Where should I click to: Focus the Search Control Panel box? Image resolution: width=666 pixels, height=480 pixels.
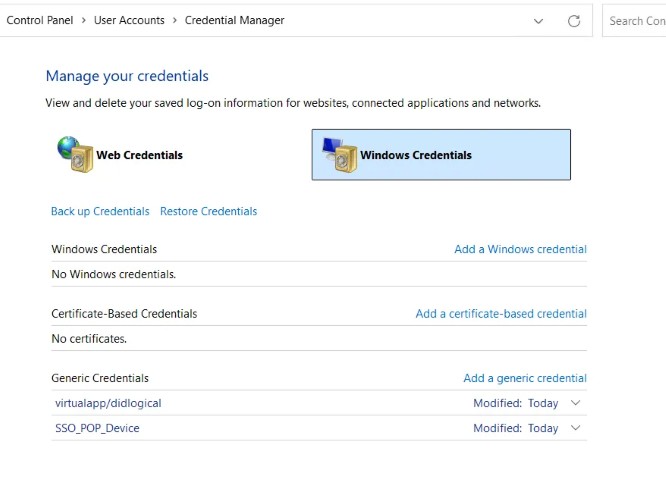[x=634, y=21]
